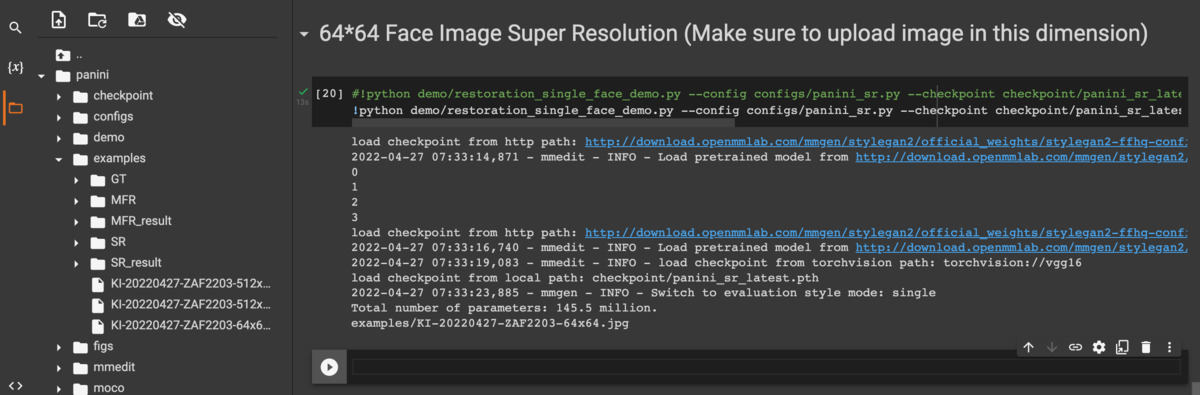Collapse the Face Image Super Resolution section
1200x395 pixels.
pos(304,35)
